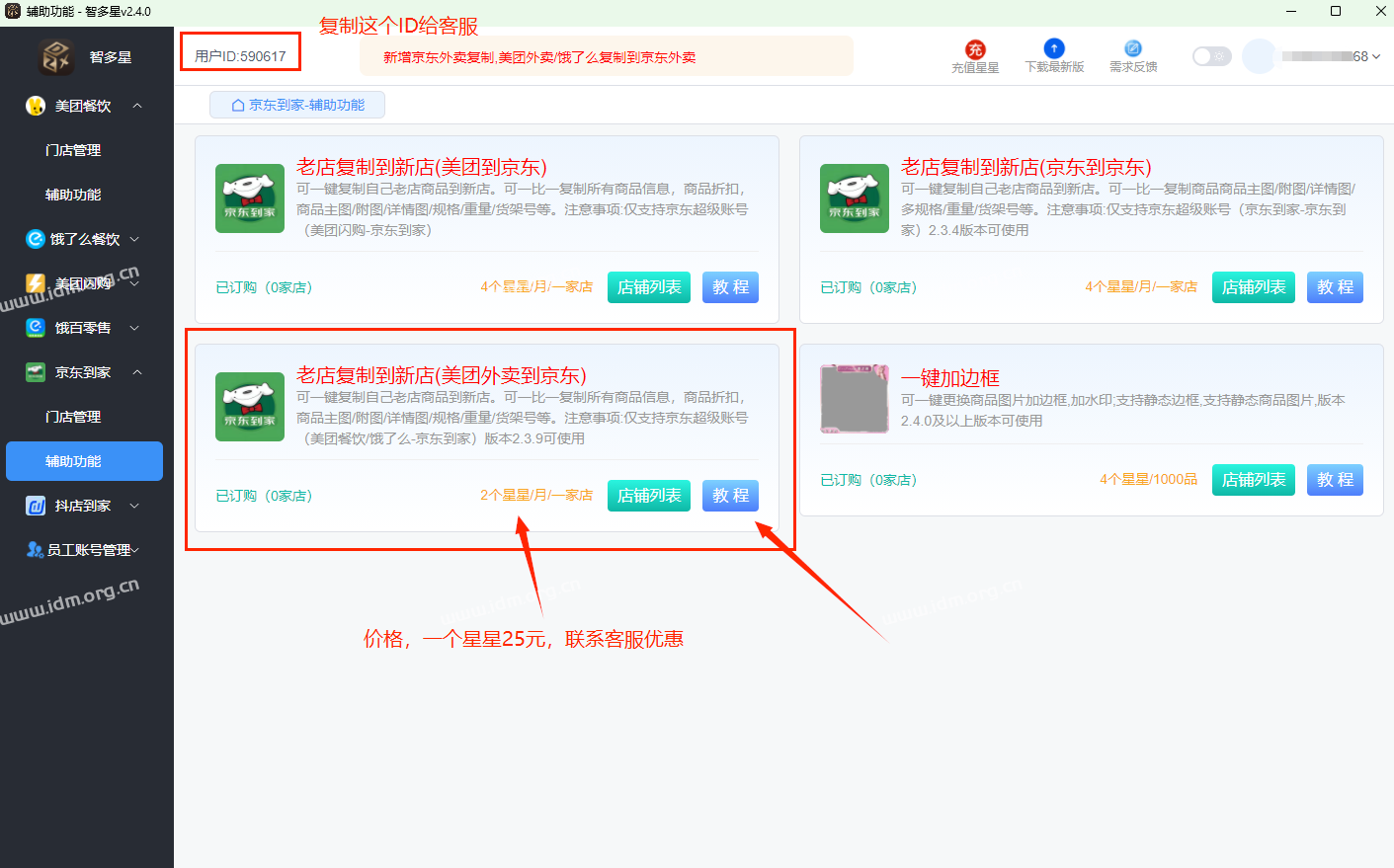
Task: Click the user avatar circle
Action: click(1260, 56)
